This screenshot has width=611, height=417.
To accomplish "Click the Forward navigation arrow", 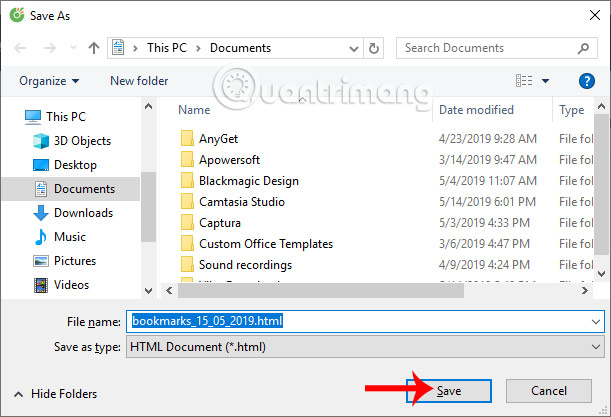I will 49,48.
